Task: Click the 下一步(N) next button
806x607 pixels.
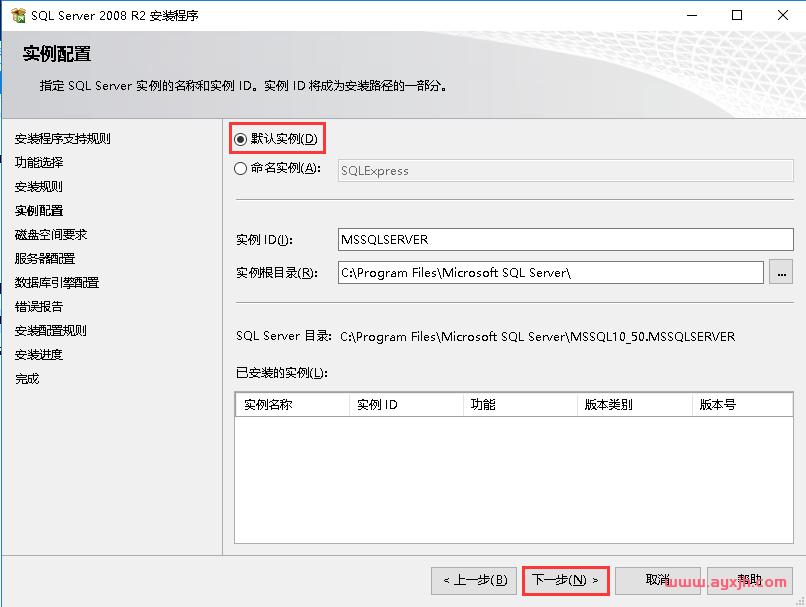Action: coord(565,581)
